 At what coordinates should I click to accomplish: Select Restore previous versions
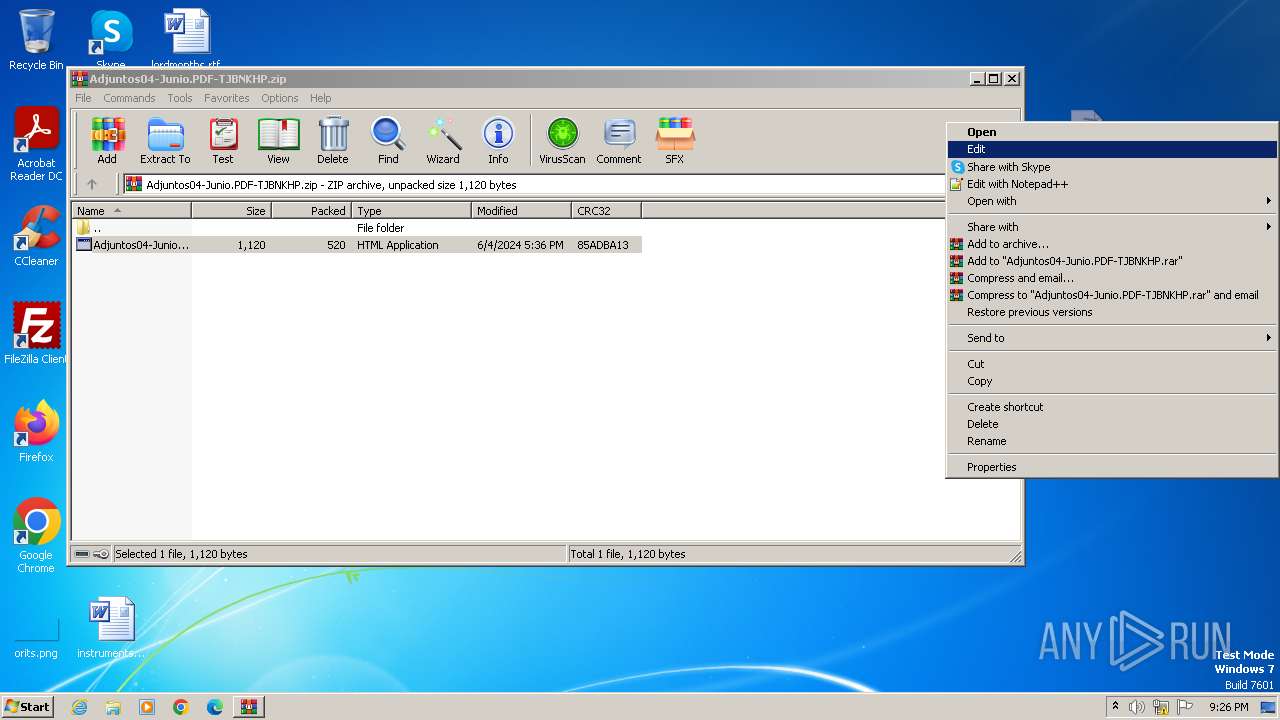tap(1111, 312)
